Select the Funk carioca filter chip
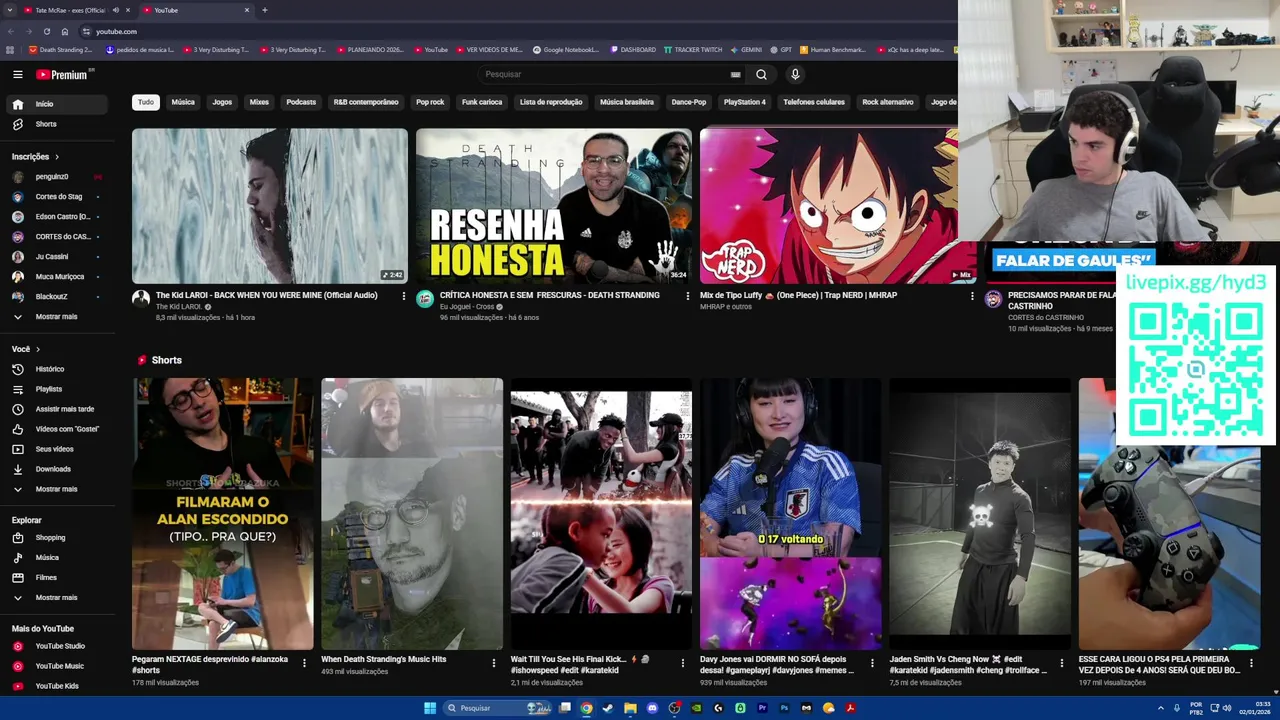 [x=482, y=102]
